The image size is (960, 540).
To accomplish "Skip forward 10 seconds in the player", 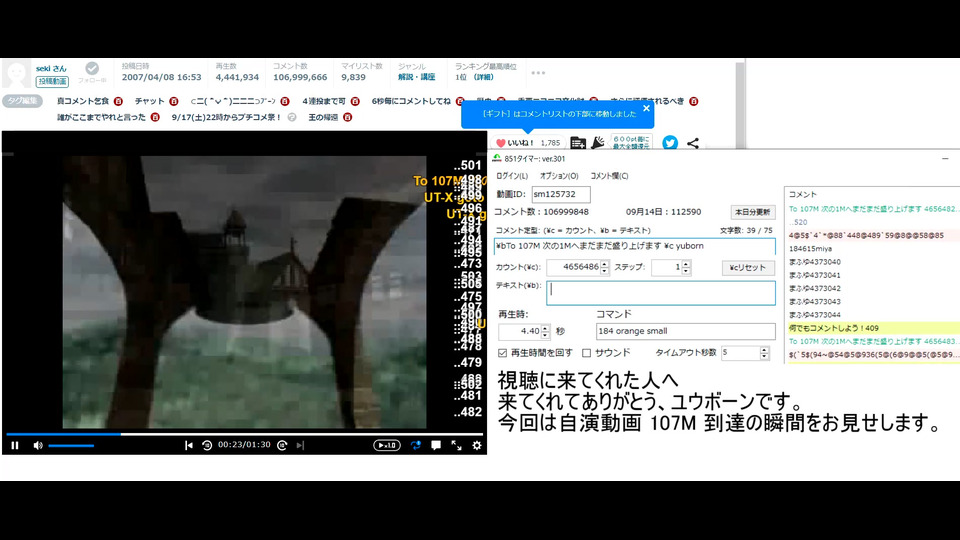I will (x=282, y=446).
